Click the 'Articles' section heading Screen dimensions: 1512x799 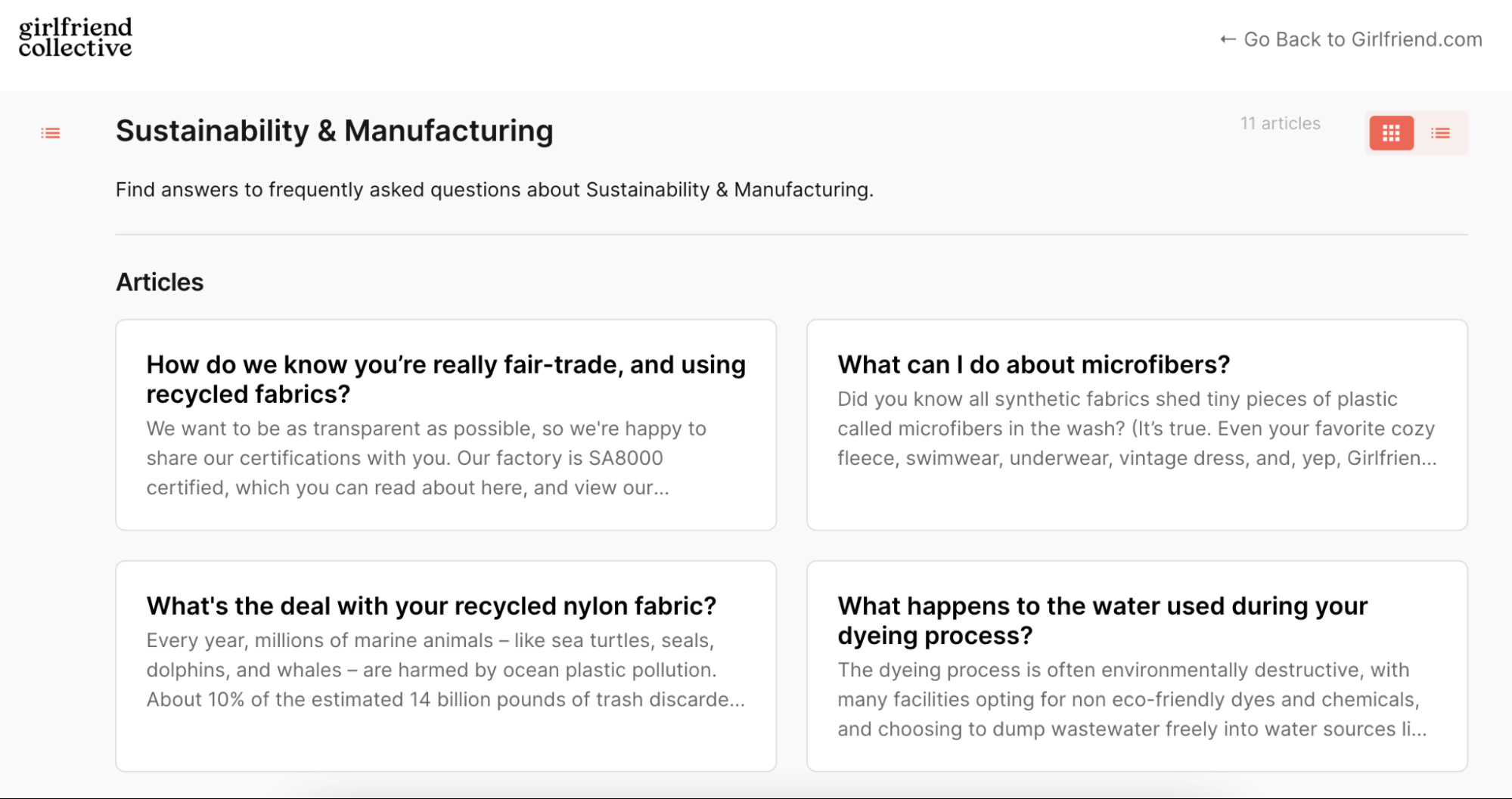[160, 282]
